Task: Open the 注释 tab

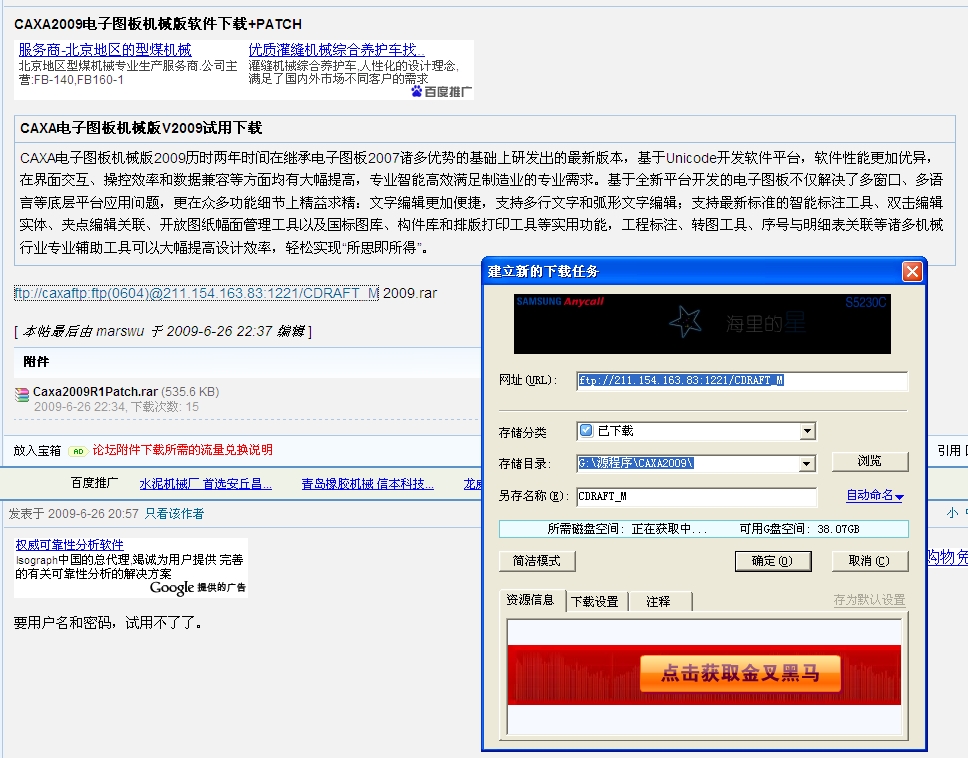Action: pos(659,601)
